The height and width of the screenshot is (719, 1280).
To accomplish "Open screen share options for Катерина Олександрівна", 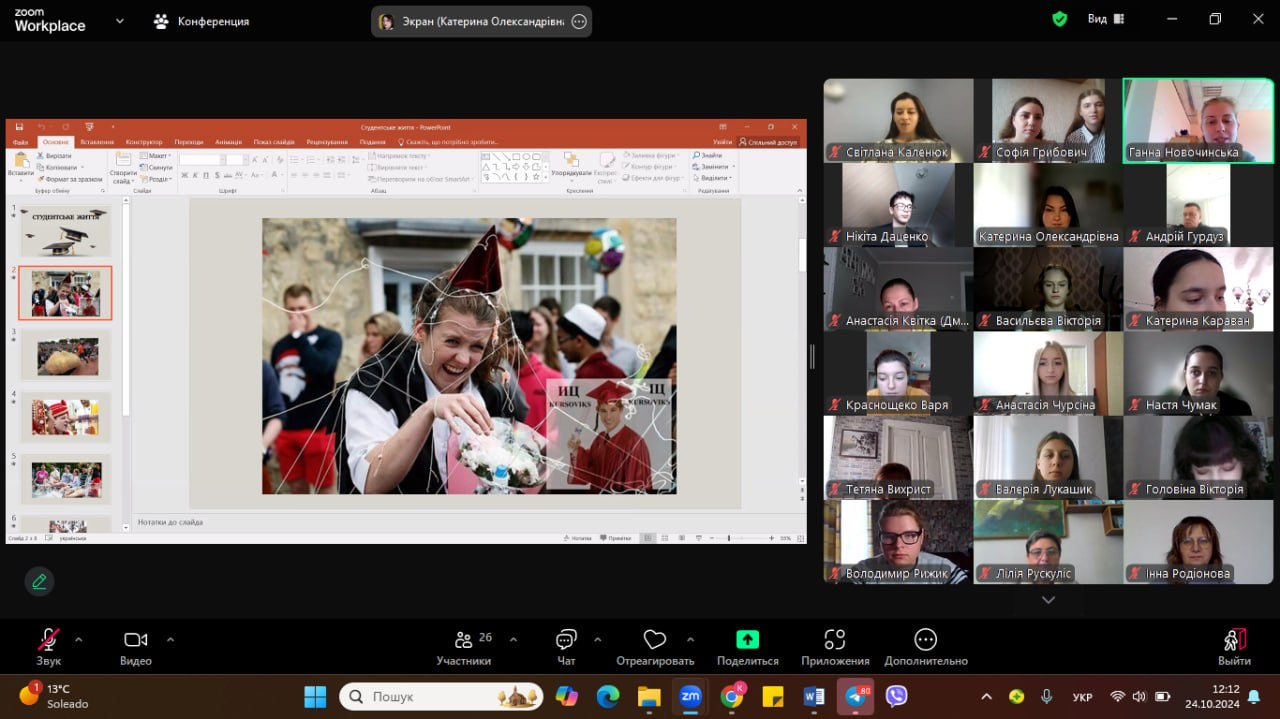I will click(579, 22).
